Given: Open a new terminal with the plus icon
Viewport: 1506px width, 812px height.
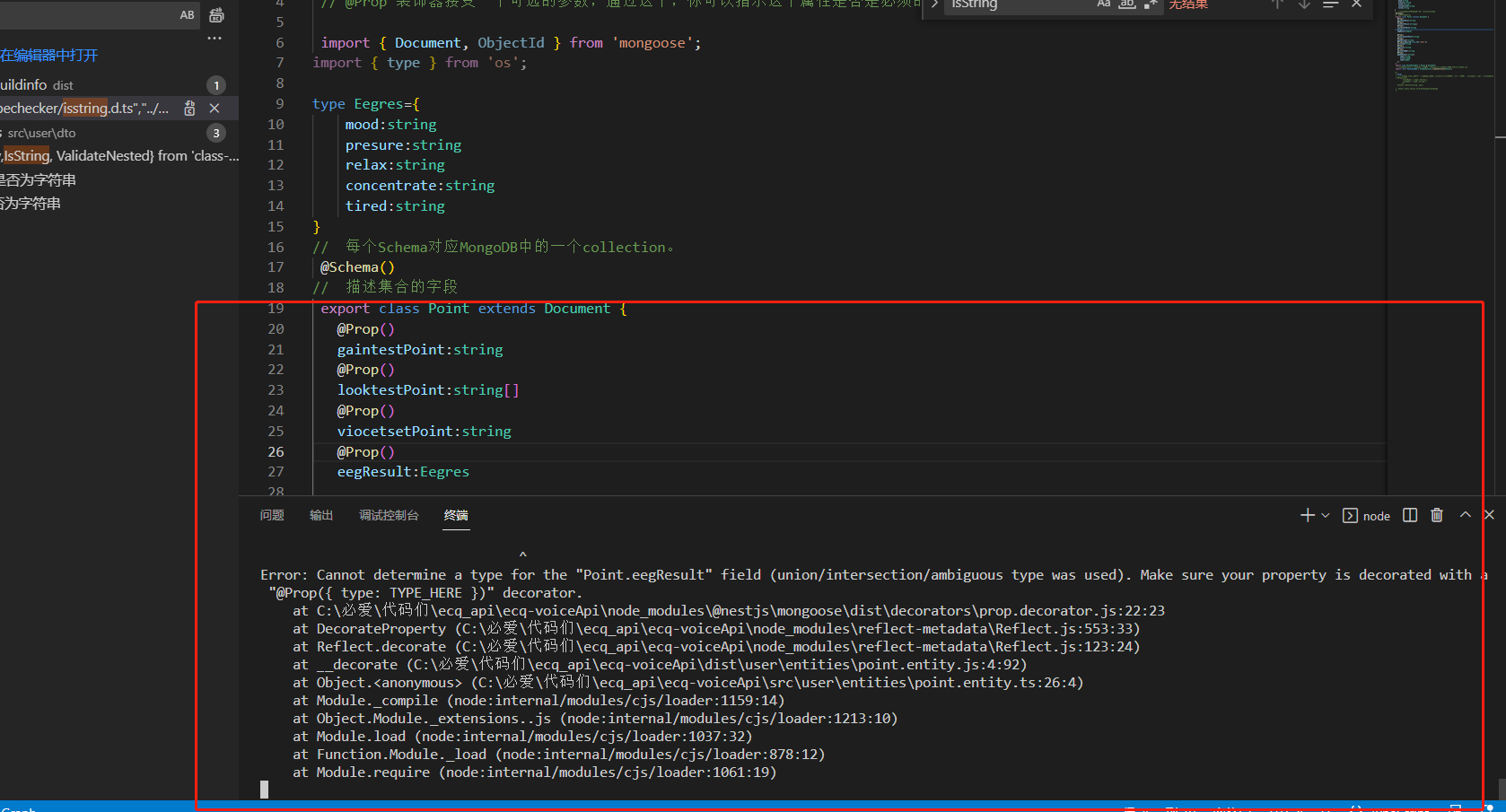Looking at the screenshot, I should click(1308, 515).
